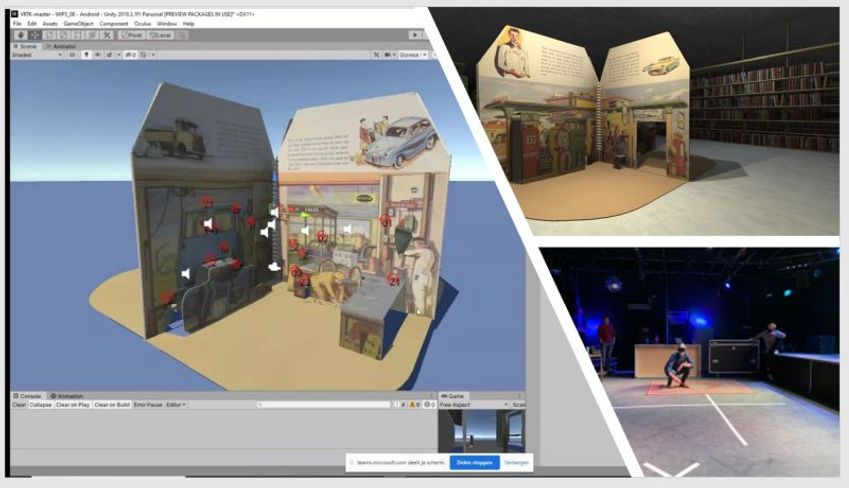The width and height of the screenshot is (849, 488).
Task: Select the Hand tool in Unity toolbar
Action: [x=20, y=35]
